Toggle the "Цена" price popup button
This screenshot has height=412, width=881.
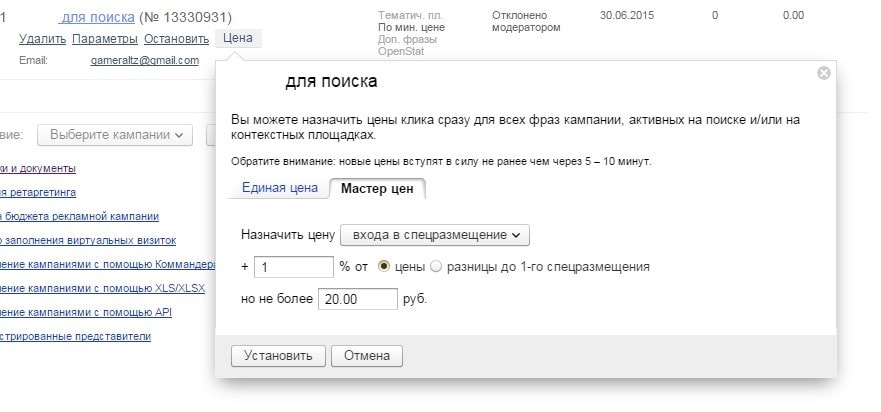click(x=238, y=39)
